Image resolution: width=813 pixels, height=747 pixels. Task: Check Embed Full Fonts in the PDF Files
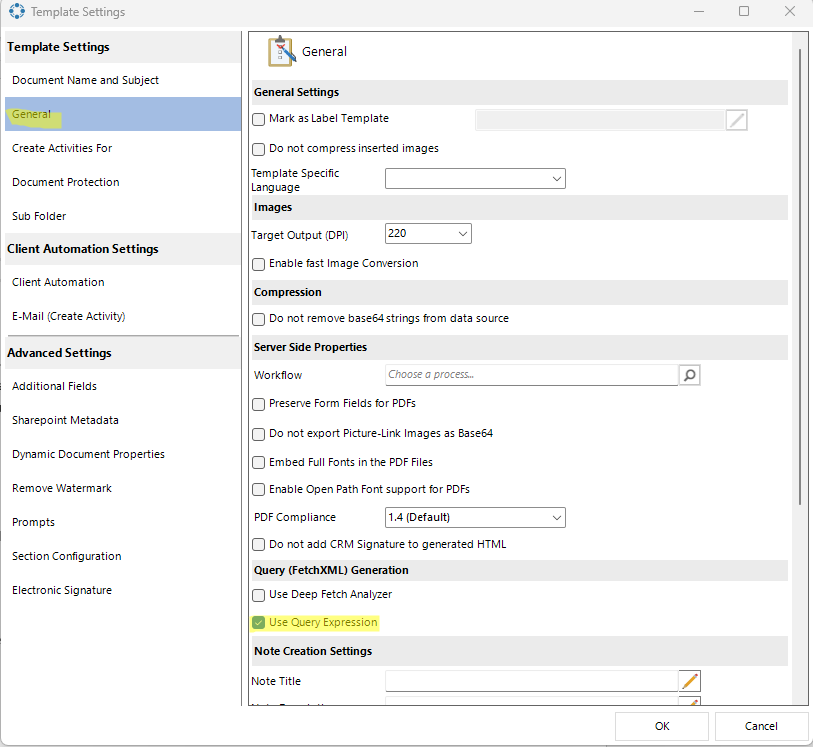click(259, 463)
